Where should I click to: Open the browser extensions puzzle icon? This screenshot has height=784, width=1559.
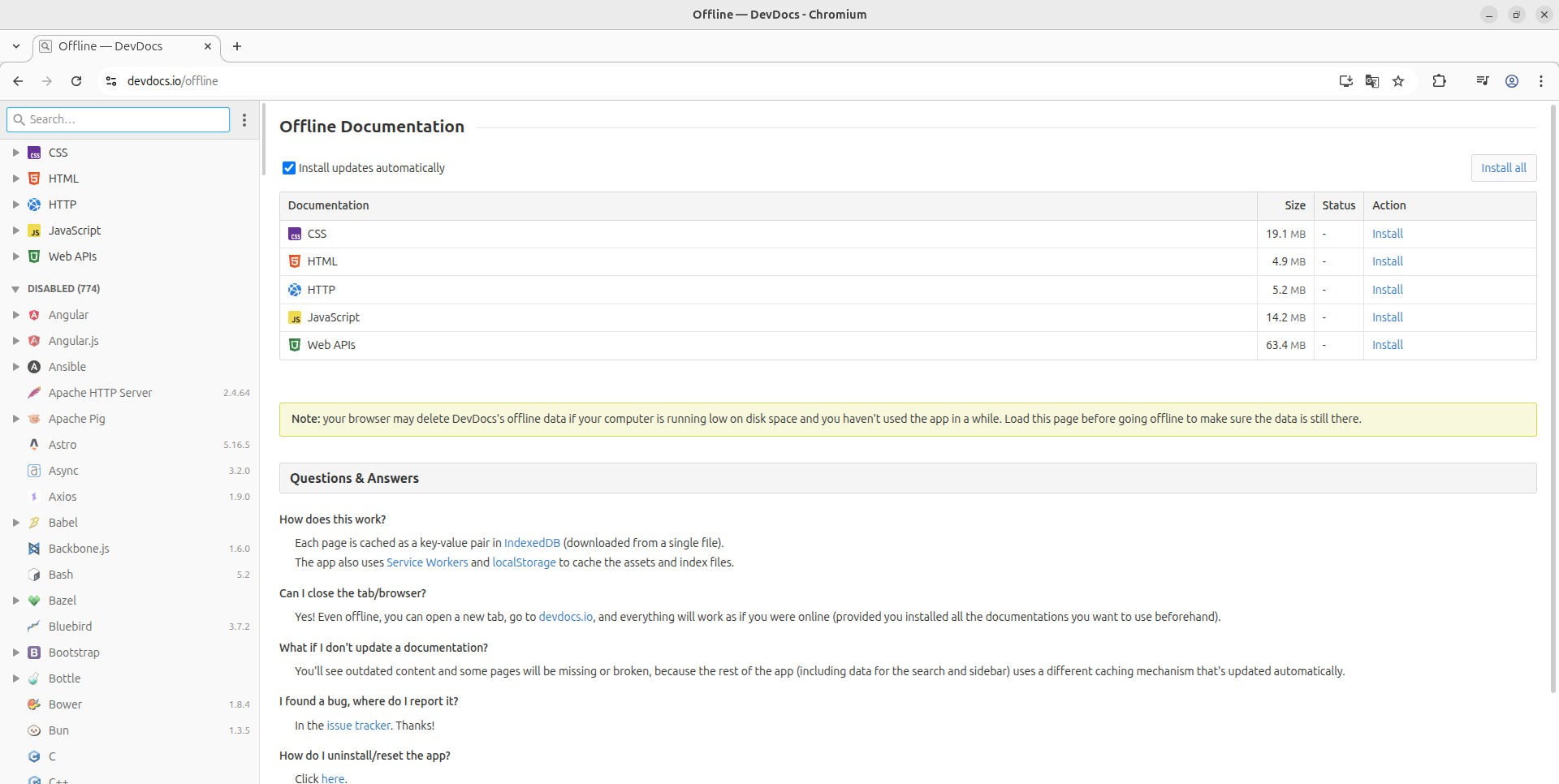tap(1439, 81)
